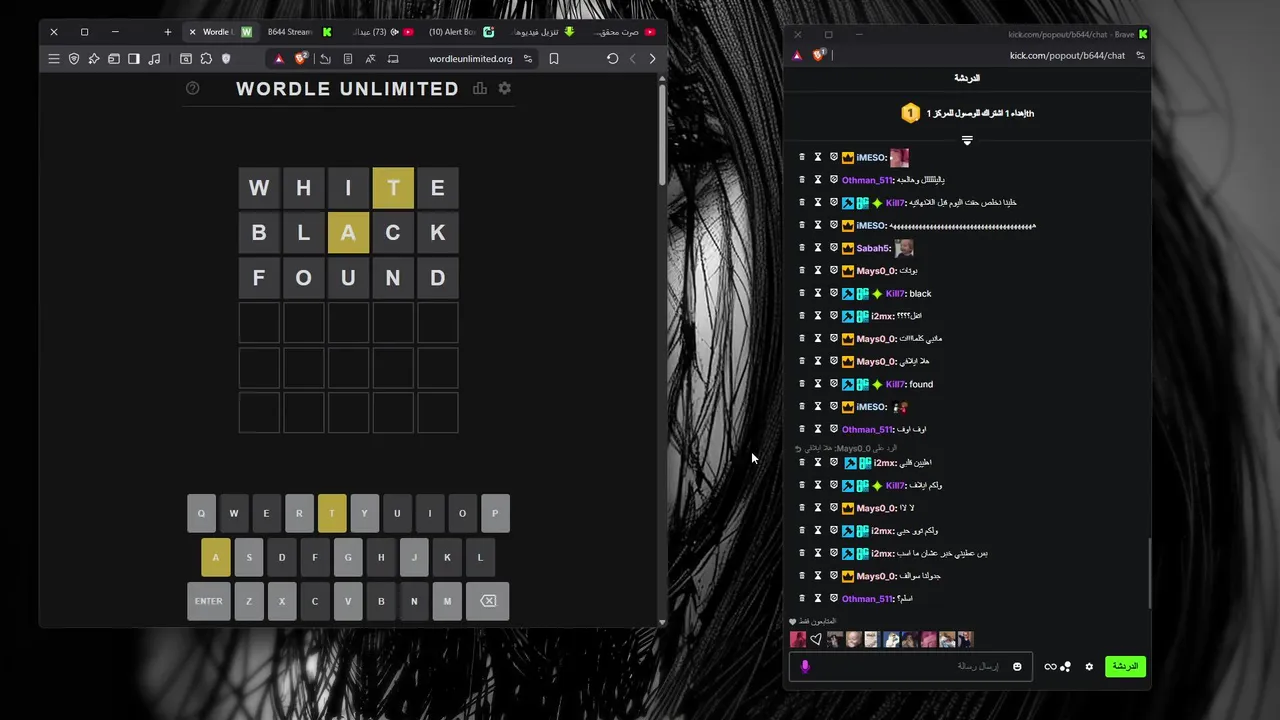Switch to the B644 Stream tab

298,32
